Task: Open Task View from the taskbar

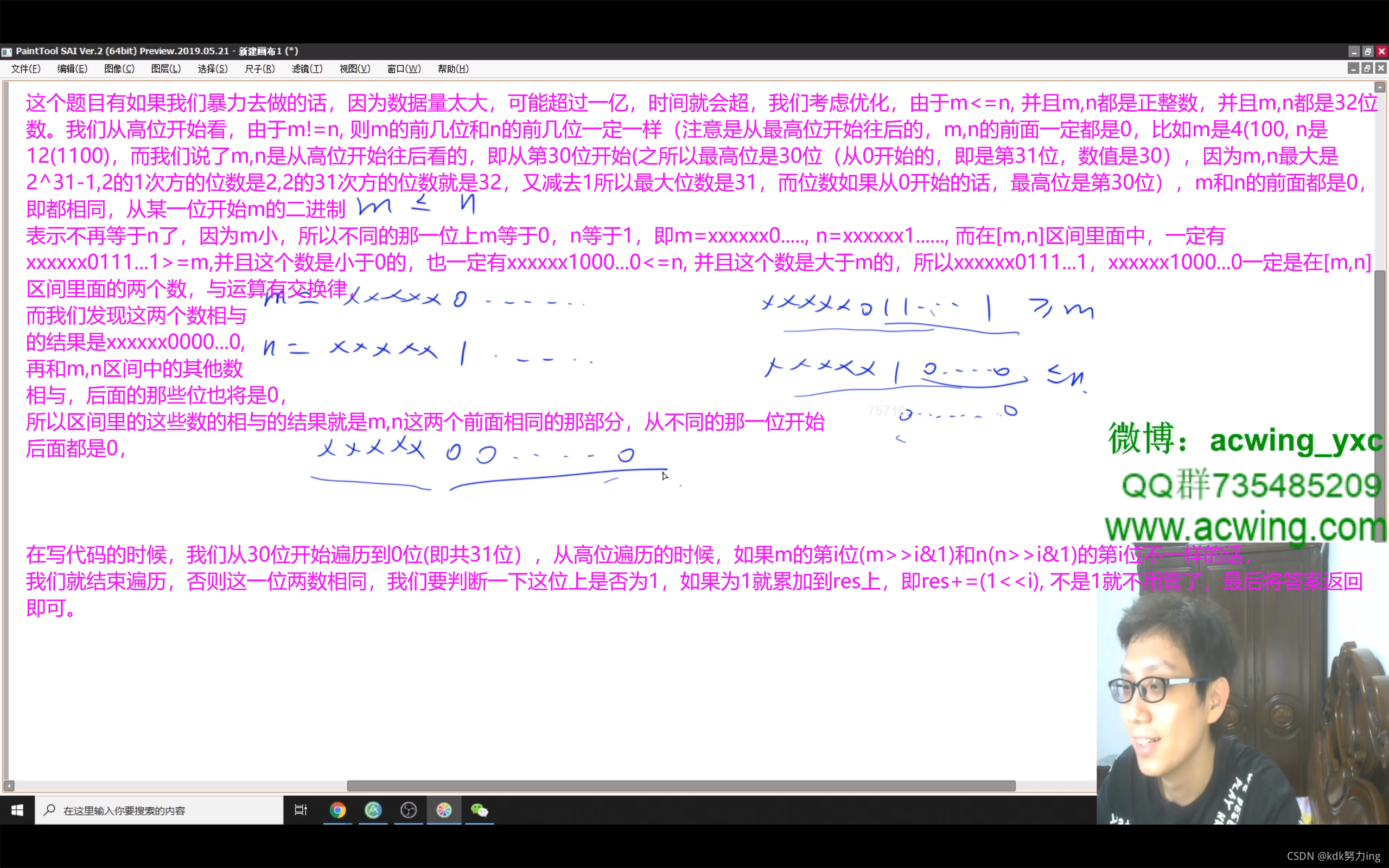Action: (x=301, y=810)
